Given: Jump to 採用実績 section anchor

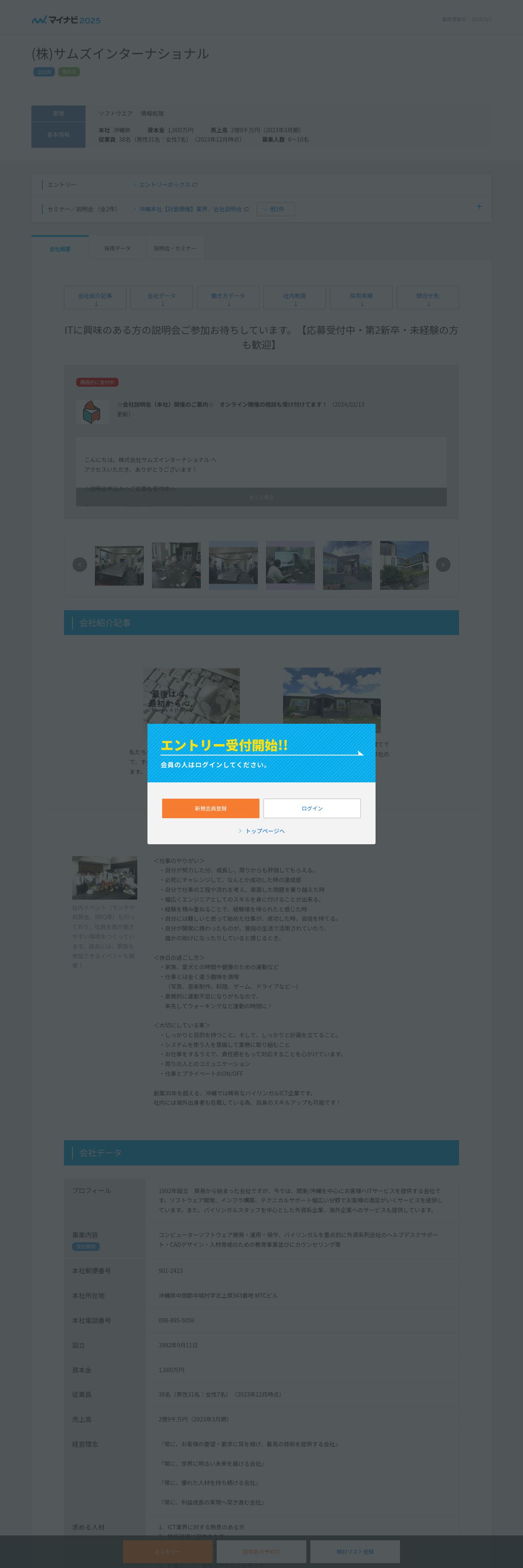Looking at the screenshot, I should [x=361, y=298].
